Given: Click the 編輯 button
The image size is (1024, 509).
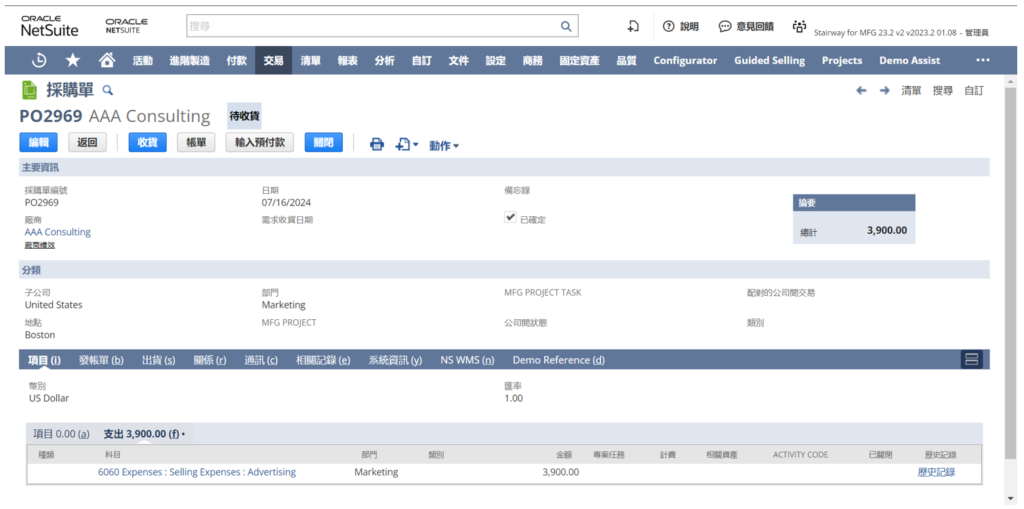Looking at the screenshot, I should (38, 142).
